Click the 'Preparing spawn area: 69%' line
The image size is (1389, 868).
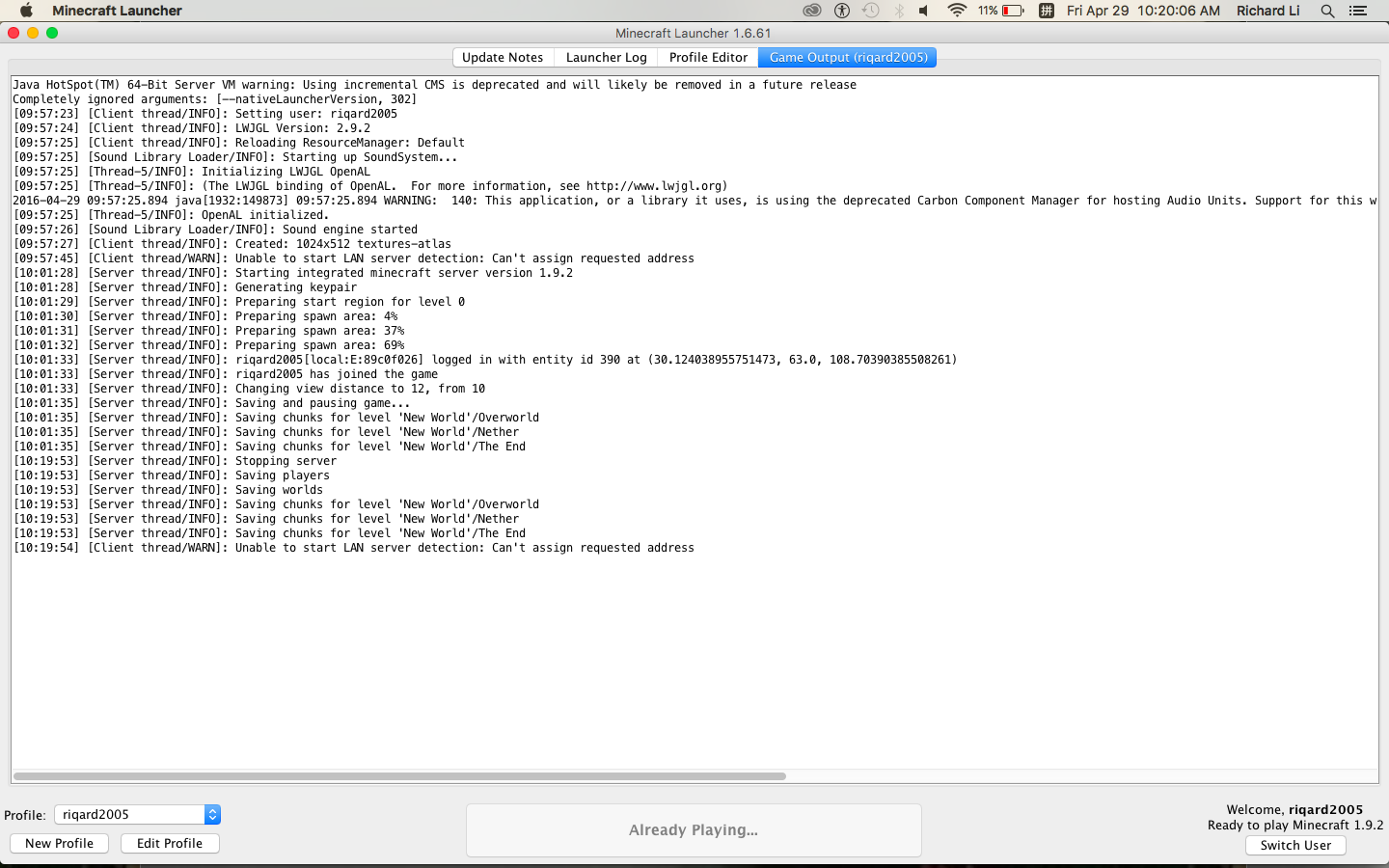pos(209,345)
